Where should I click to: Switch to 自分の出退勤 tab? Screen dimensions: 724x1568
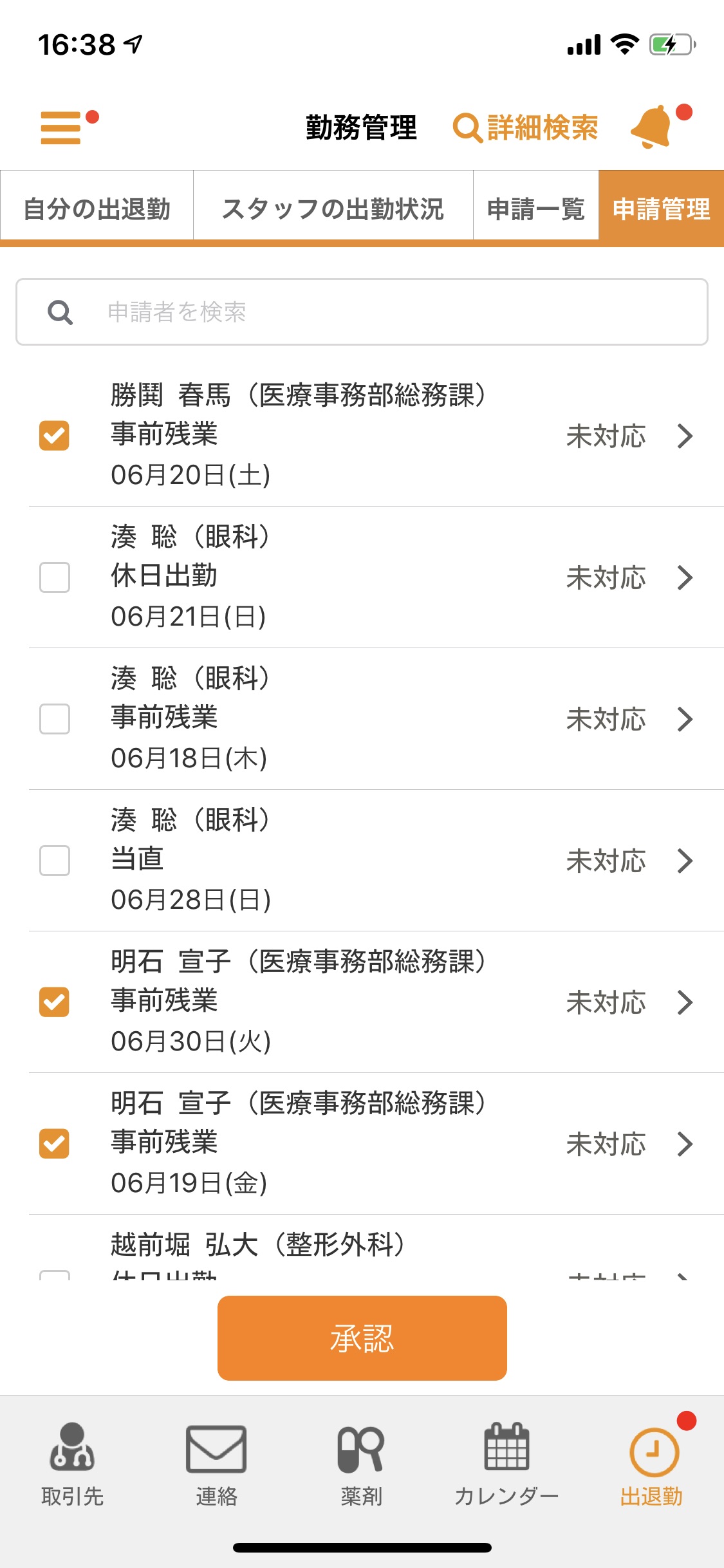click(97, 209)
